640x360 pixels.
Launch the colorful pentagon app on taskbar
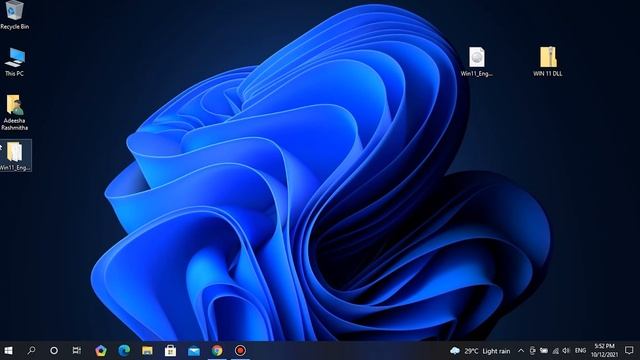[x=101, y=351]
